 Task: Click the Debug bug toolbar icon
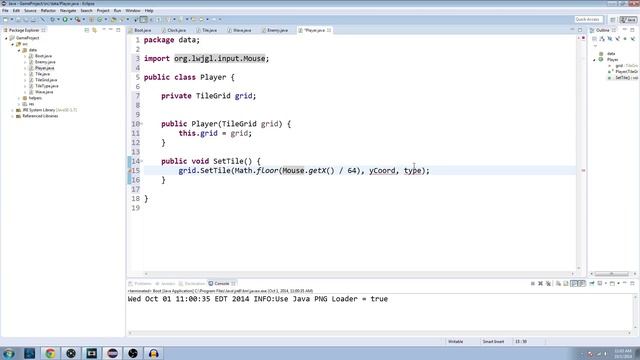click(52, 20)
